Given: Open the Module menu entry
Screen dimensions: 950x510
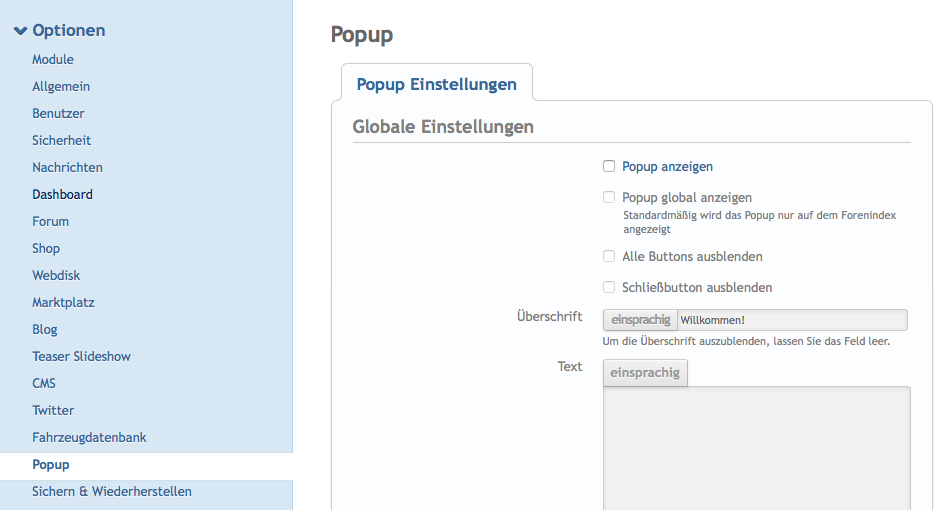Looking at the screenshot, I should pyautogui.click(x=53, y=60).
